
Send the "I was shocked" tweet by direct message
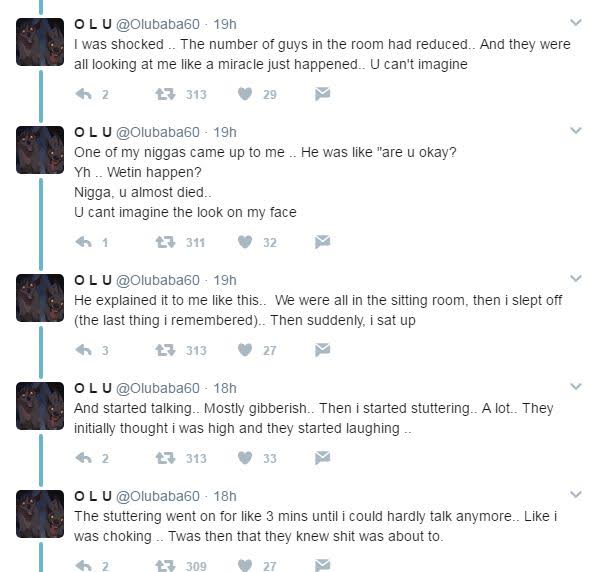[322, 94]
